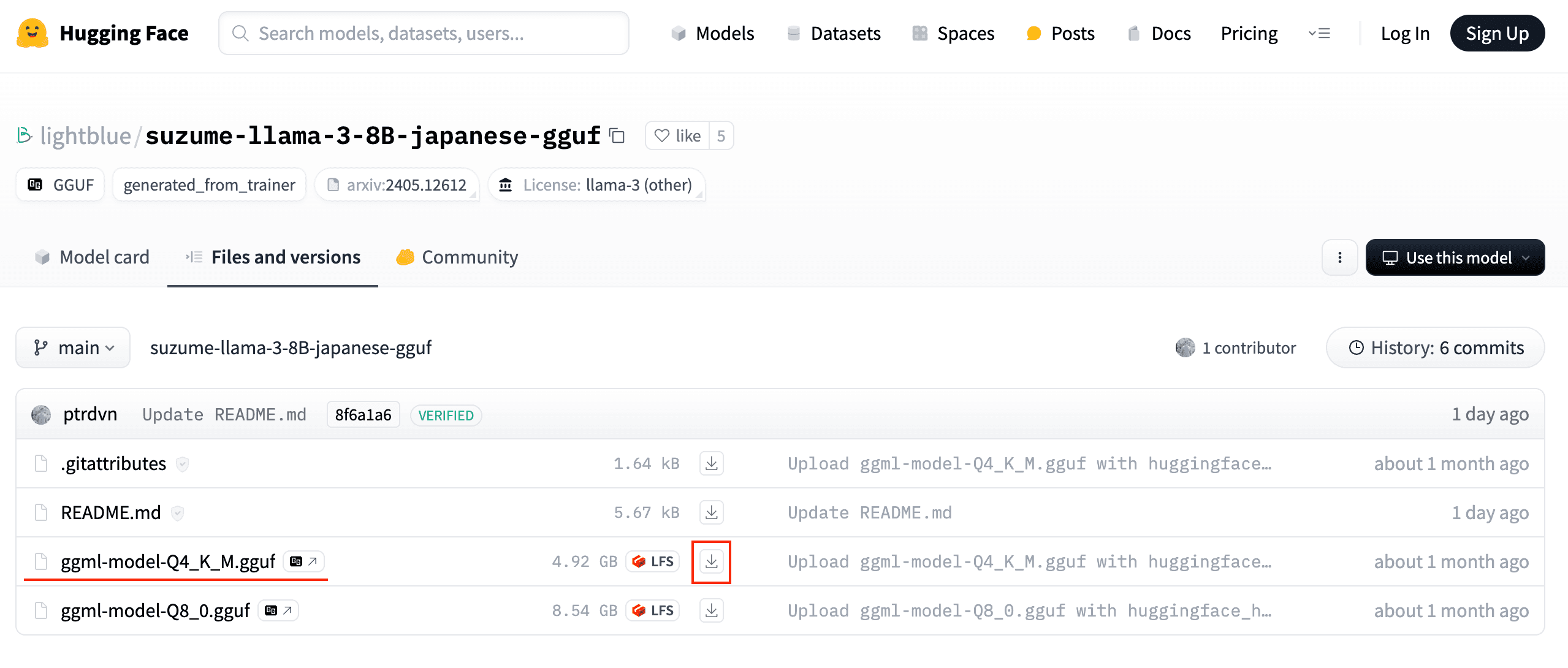Open the Community tab
Viewport: 1568px width, 668px height.
tap(457, 257)
